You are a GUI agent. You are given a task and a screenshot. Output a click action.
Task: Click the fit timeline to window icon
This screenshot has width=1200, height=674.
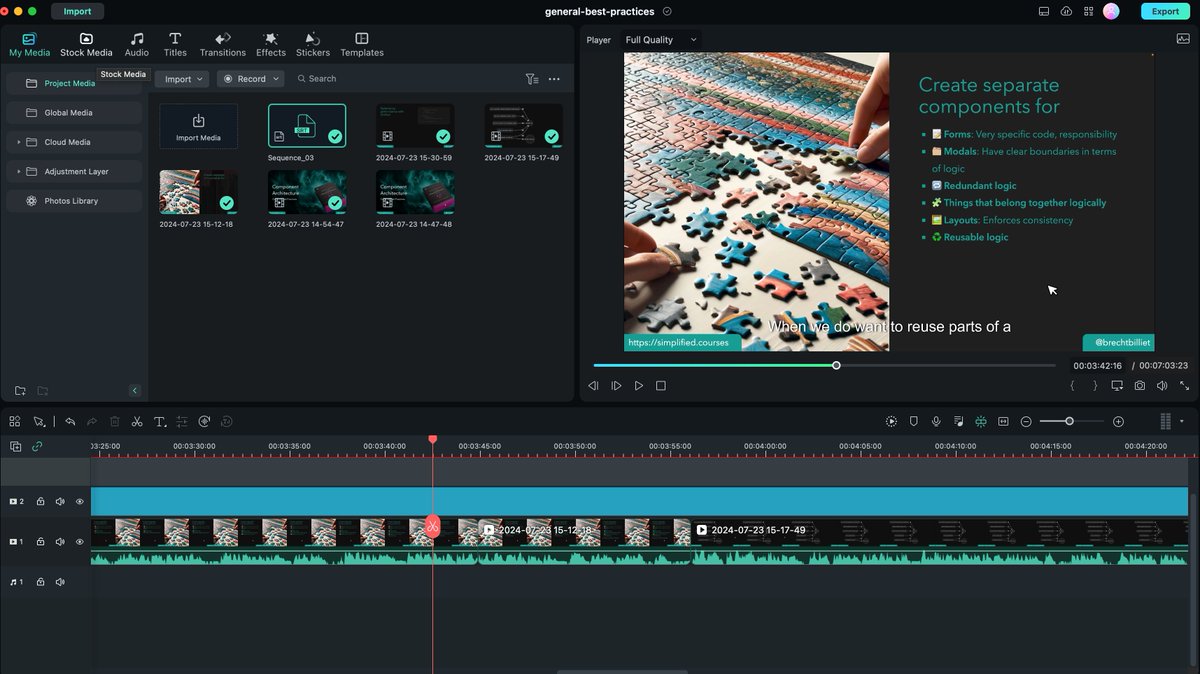(x=1003, y=422)
